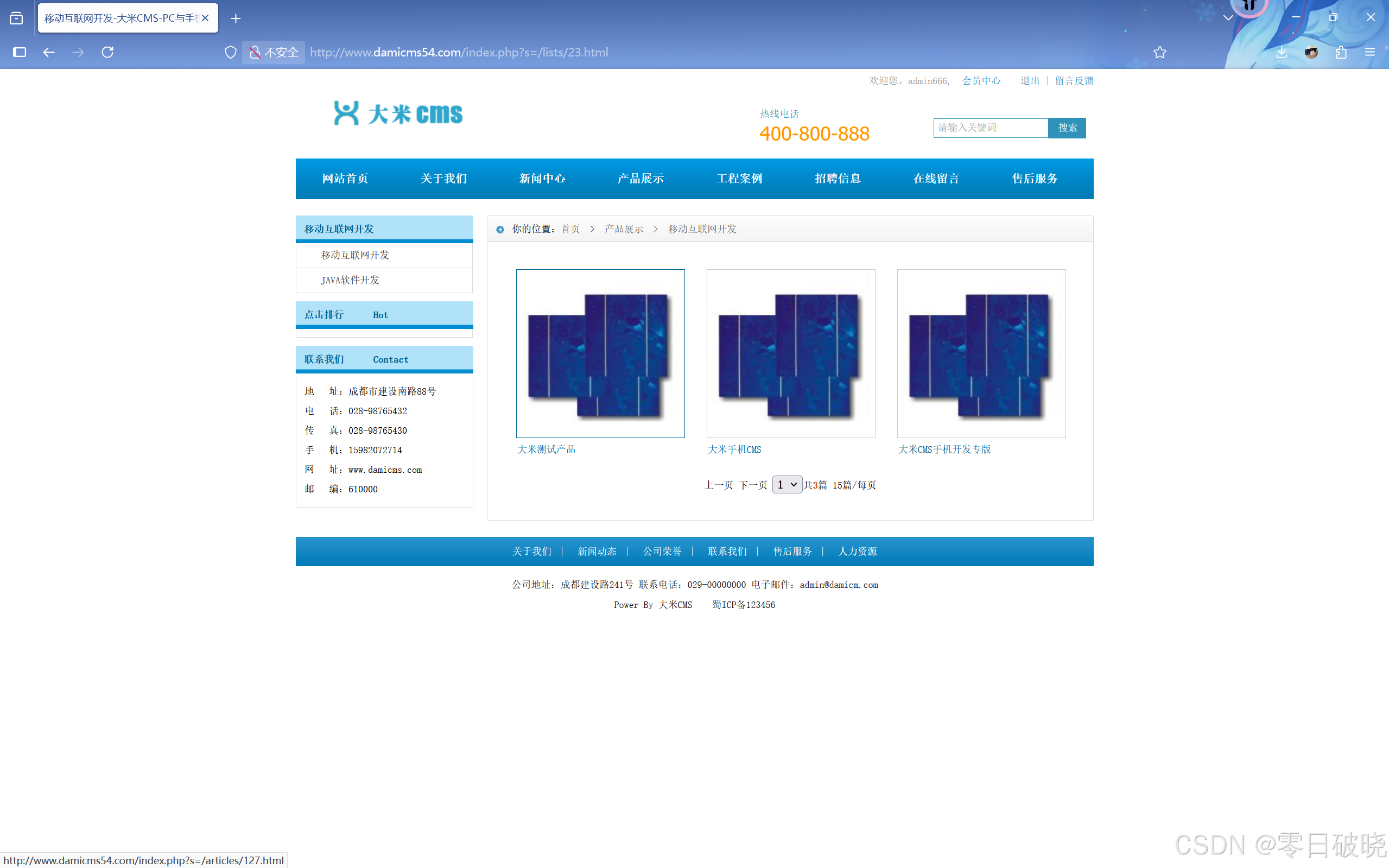The image size is (1389, 868).
Task: Click the browser reload page icon
Action: [107, 52]
